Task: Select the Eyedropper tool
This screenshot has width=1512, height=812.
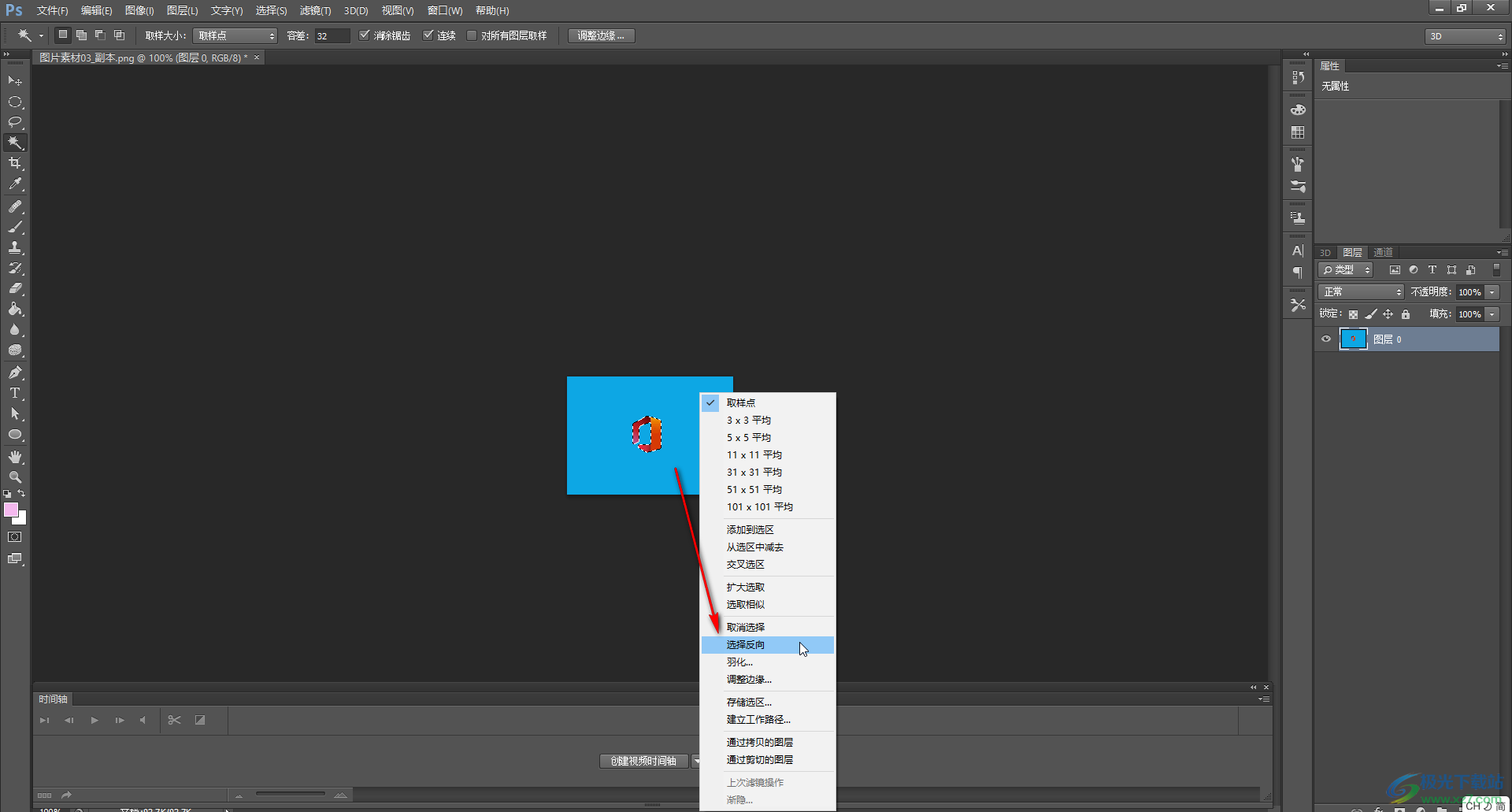Action: pos(15,184)
